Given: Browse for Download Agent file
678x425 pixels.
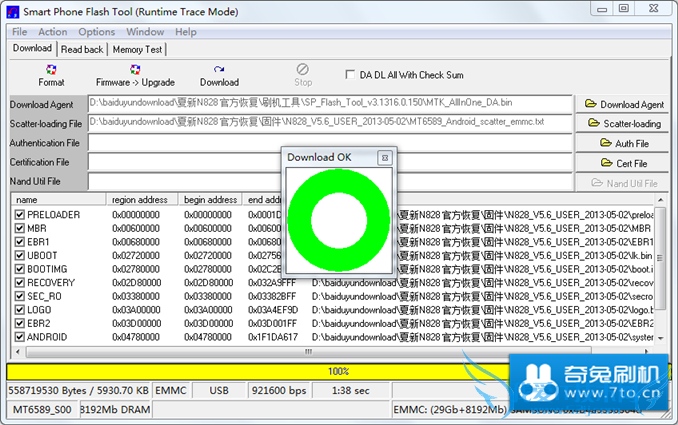Looking at the screenshot, I should [625, 104].
